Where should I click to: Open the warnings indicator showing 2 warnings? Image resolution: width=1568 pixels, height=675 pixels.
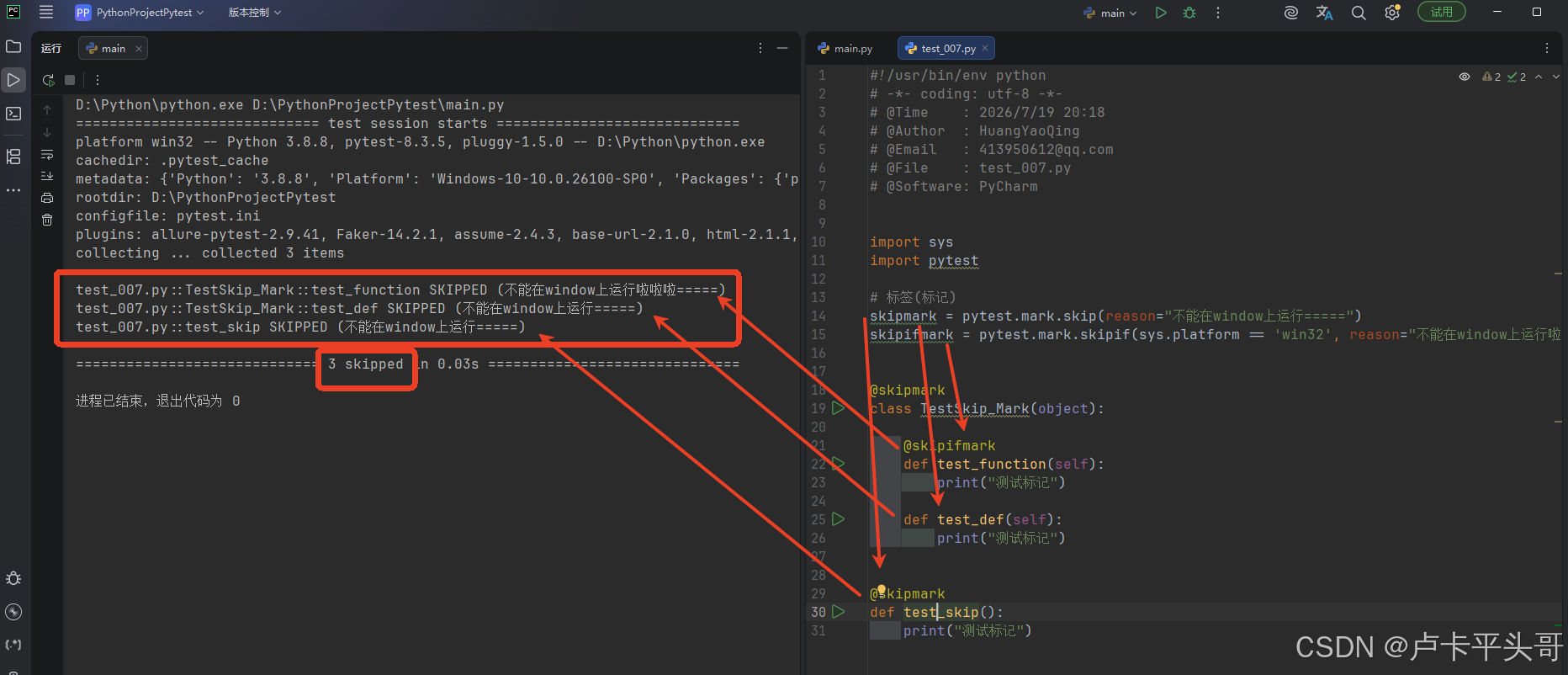coord(1491,77)
